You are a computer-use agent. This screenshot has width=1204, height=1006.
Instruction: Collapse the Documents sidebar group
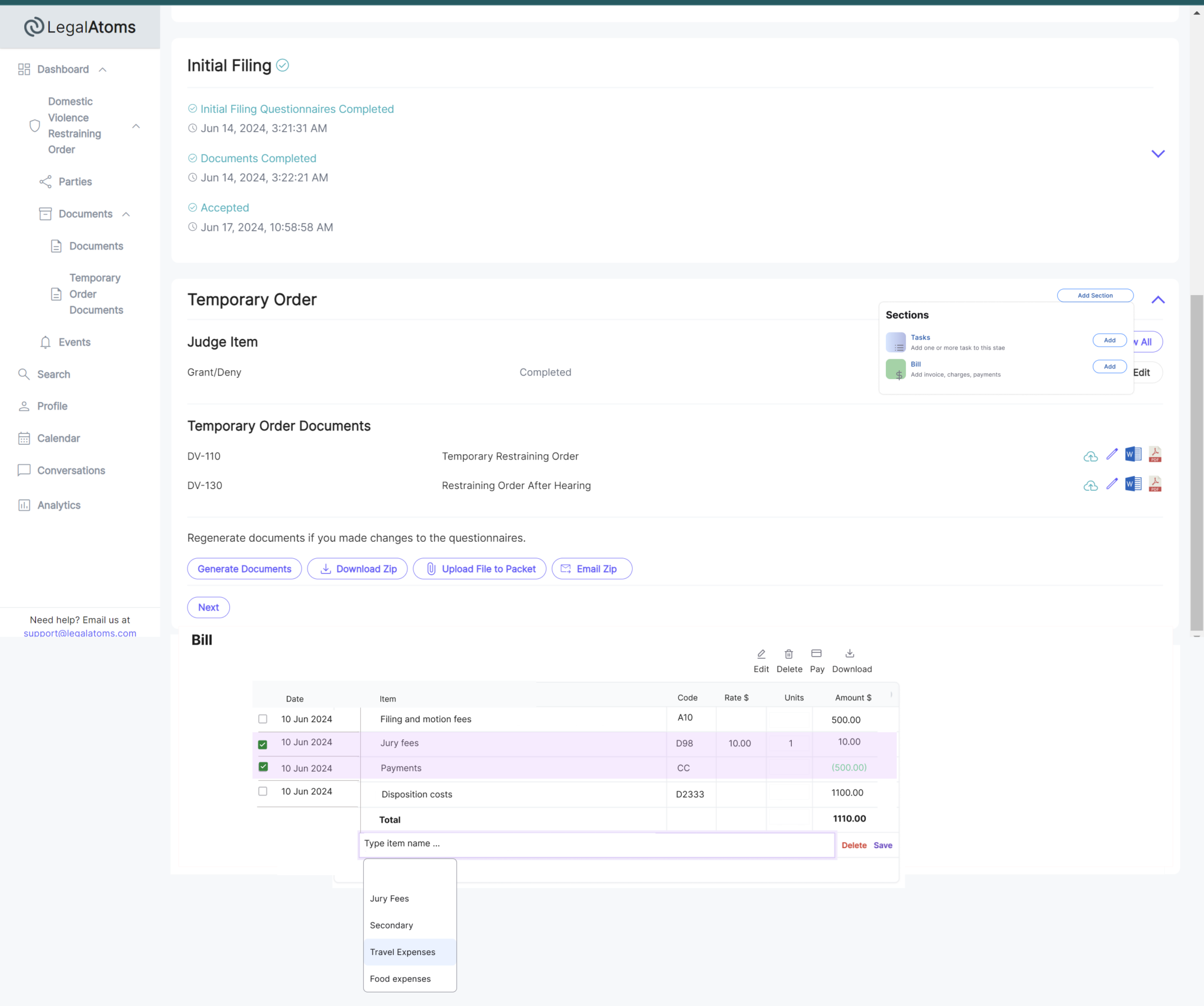[126, 214]
